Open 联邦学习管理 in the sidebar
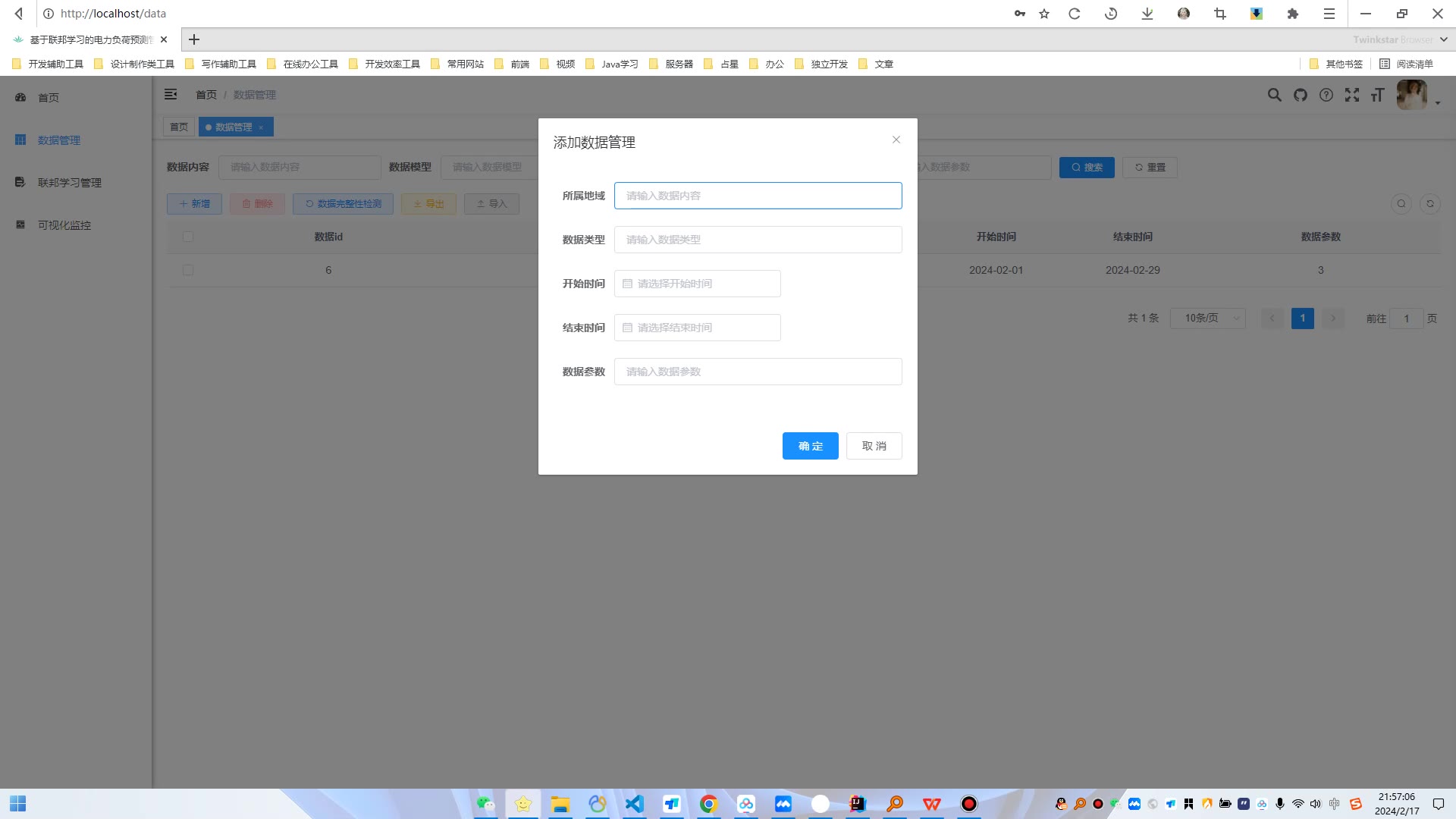The image size is (1456, 819). 69,183
